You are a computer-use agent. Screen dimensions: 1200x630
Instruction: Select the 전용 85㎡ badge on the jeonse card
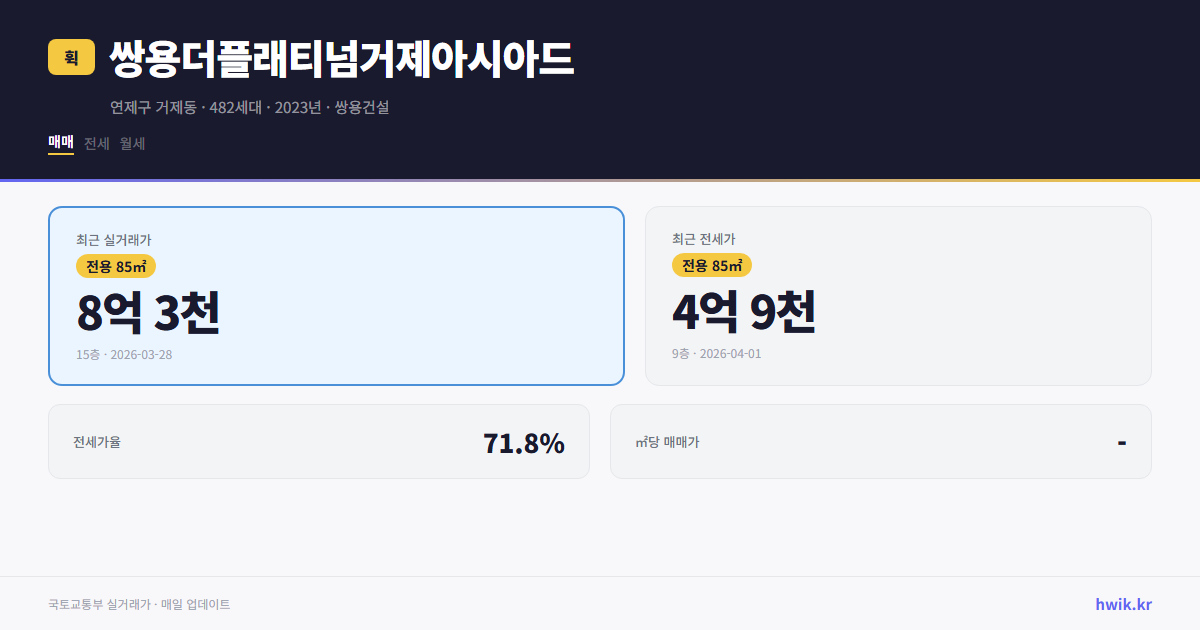click(710, 266)
